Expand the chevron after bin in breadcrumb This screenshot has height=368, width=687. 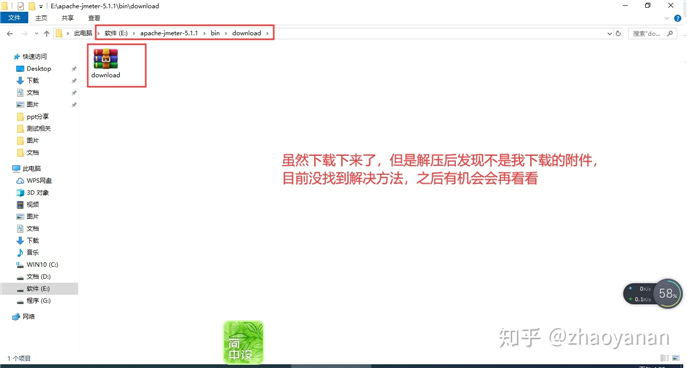click(x=226, y=33)
